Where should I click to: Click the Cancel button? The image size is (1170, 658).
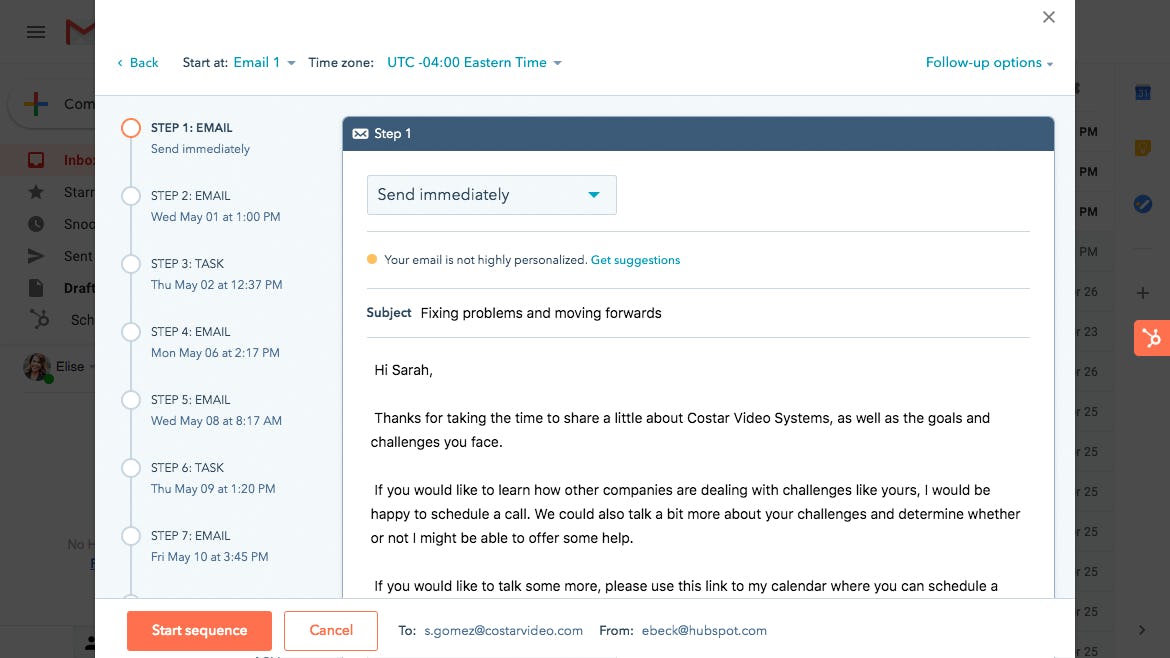(x=331, y=631)
